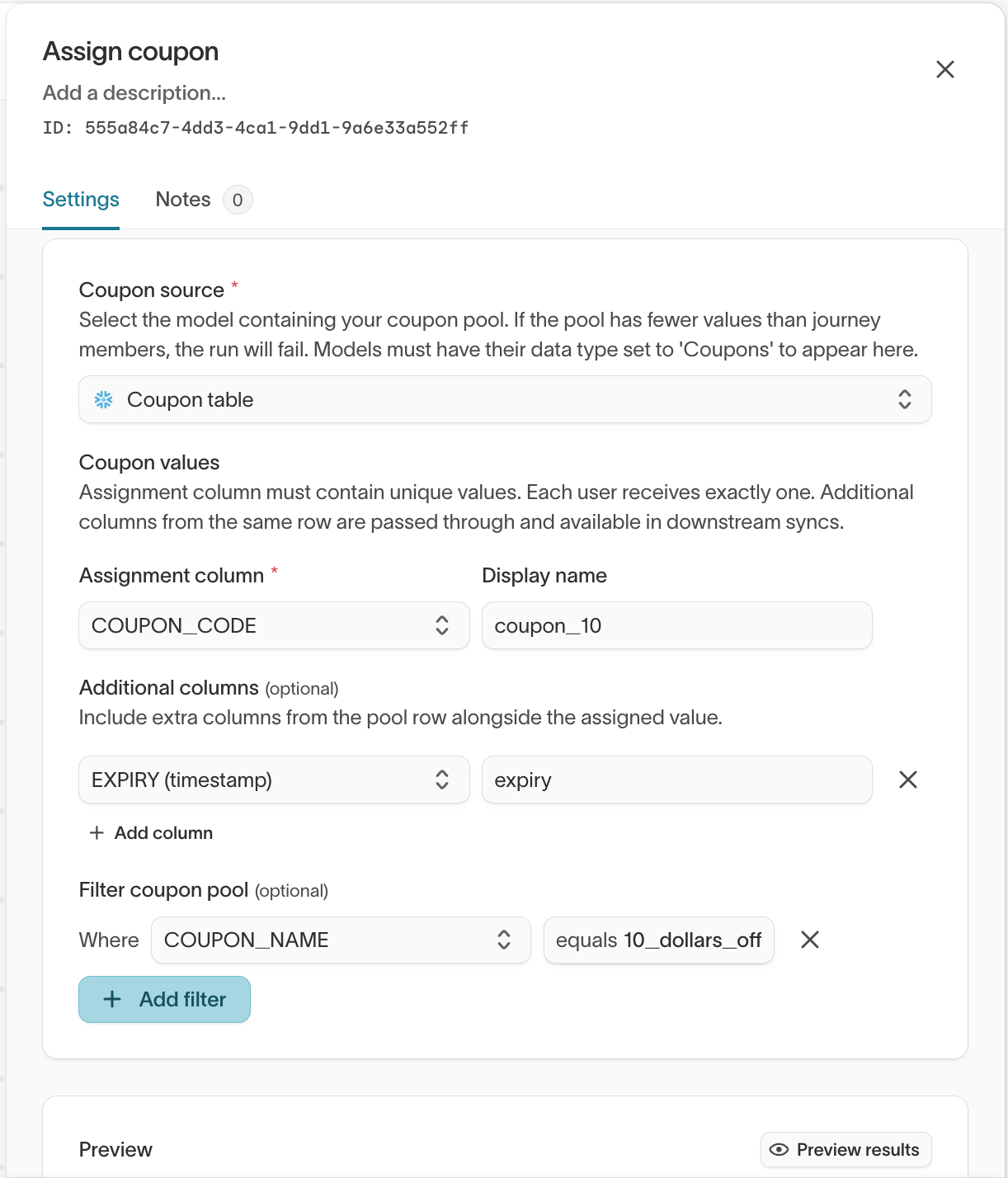Click the plus icon on Add filter
Viewport: 1008px width, 1178px height.
[111, 999]
